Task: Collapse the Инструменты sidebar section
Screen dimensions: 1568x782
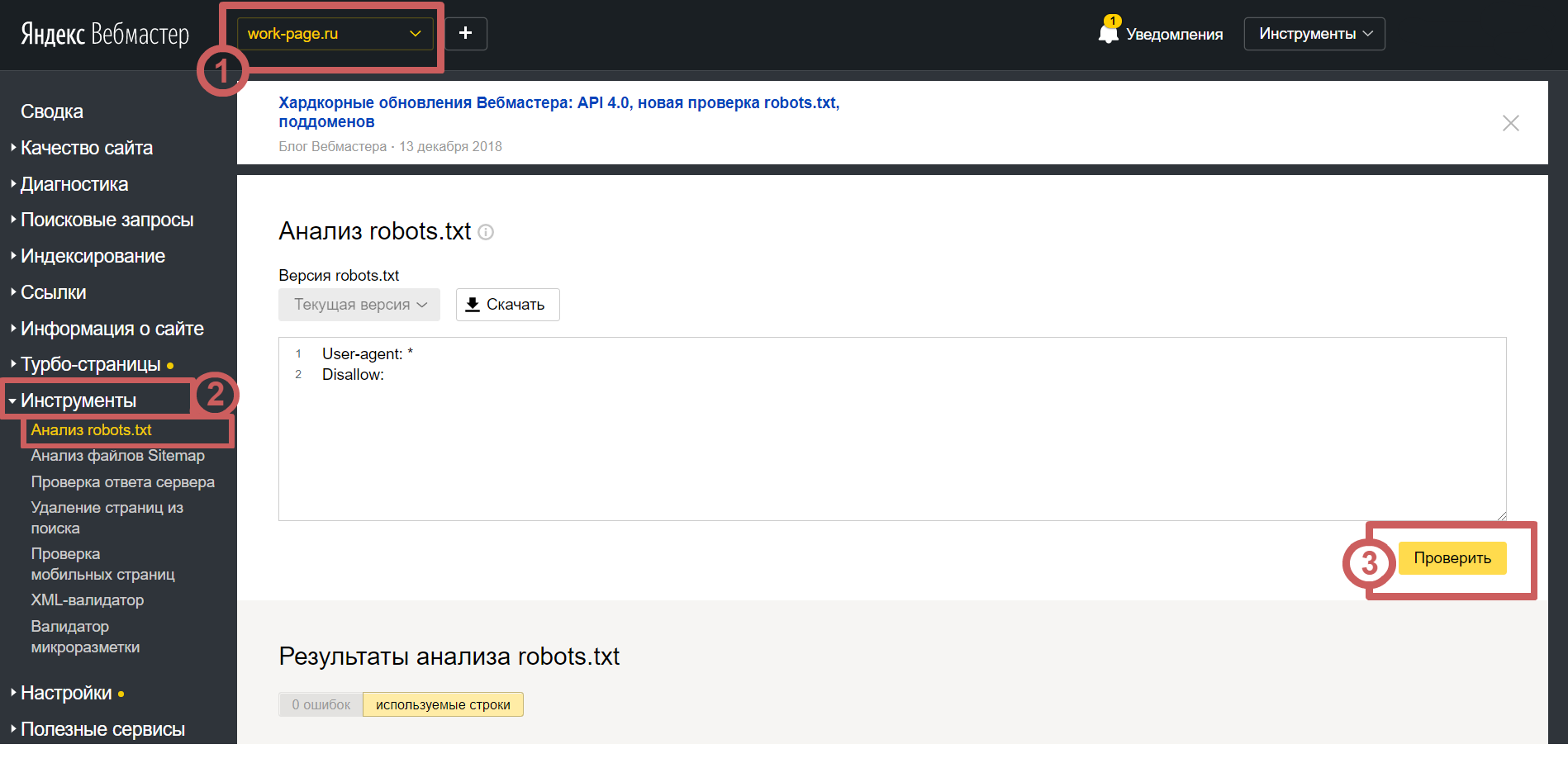Action: pos(78,400)
